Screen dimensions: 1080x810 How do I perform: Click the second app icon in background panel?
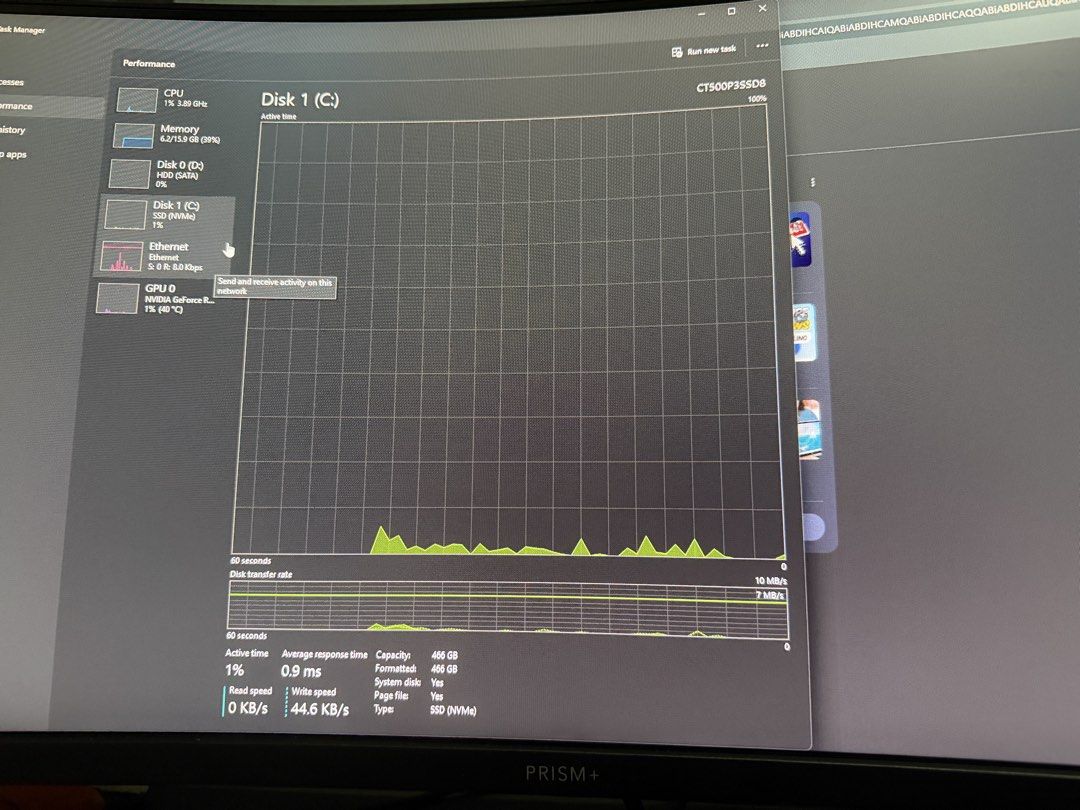tap(804, 333)
